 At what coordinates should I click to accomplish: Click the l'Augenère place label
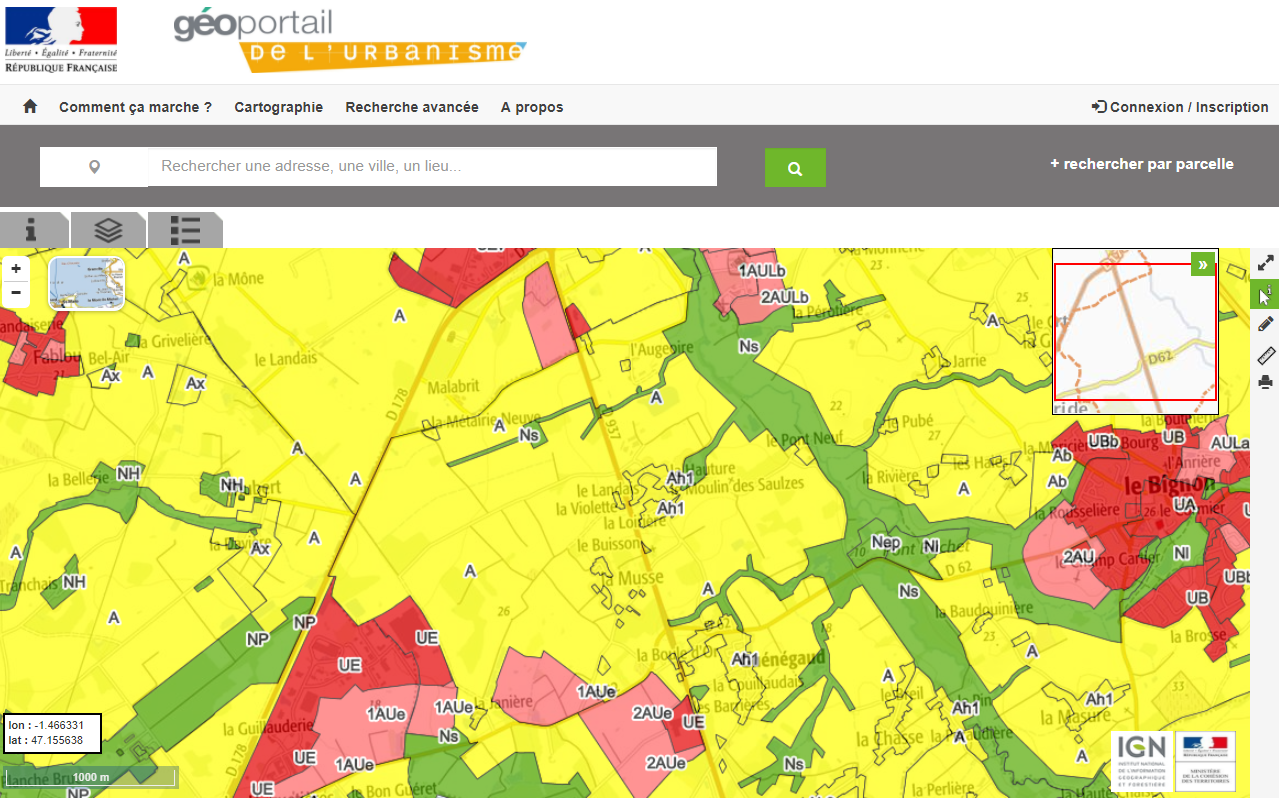click(662, 349)
